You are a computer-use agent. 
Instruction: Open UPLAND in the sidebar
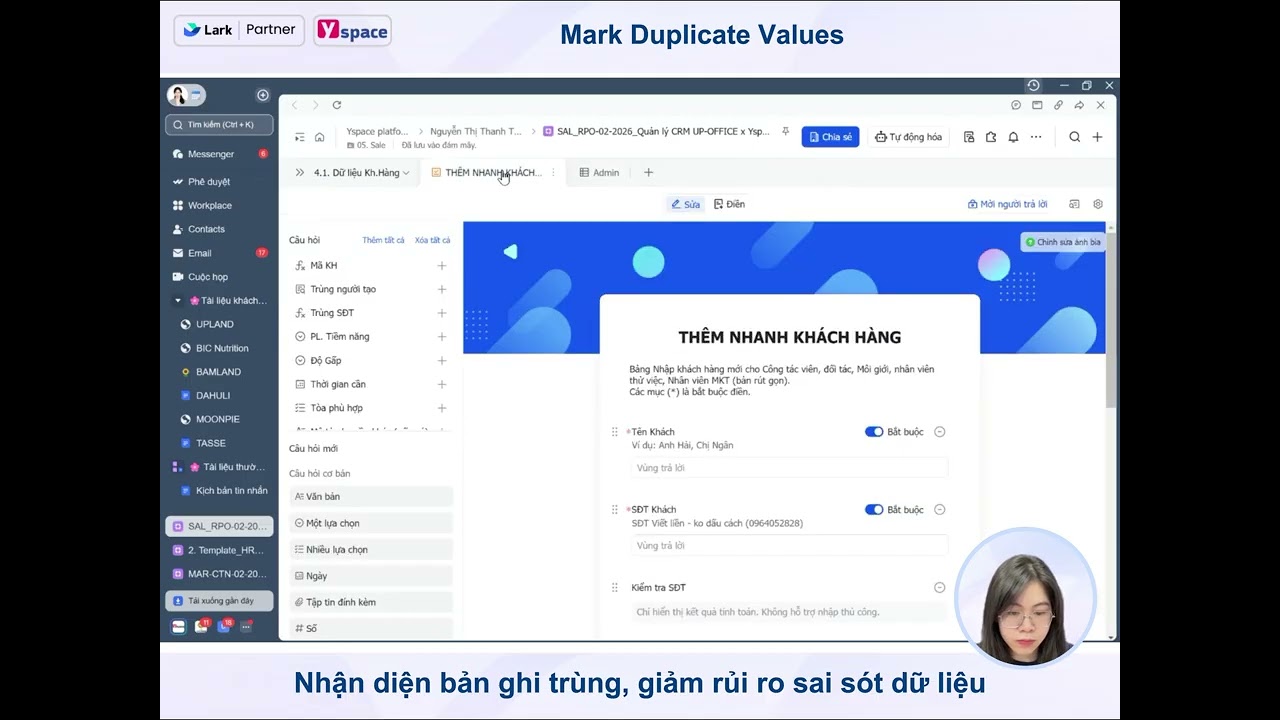[214, 325]
